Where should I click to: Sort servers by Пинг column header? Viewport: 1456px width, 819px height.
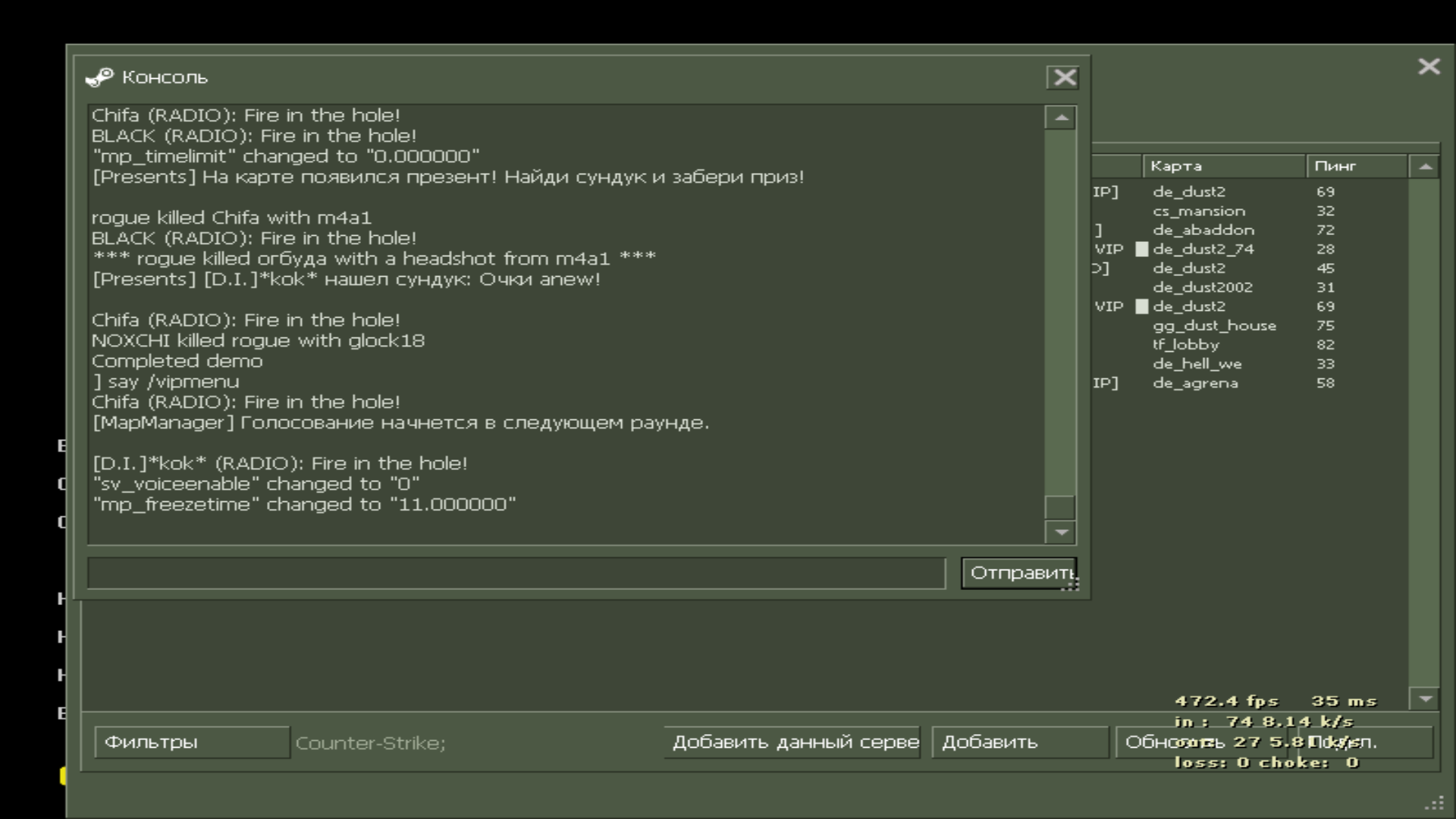(x=1355, y=166)
